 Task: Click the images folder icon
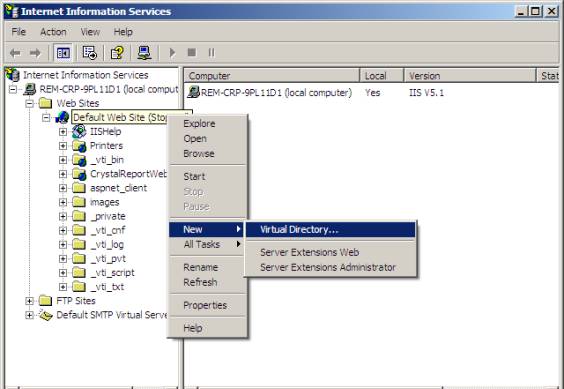79,202
